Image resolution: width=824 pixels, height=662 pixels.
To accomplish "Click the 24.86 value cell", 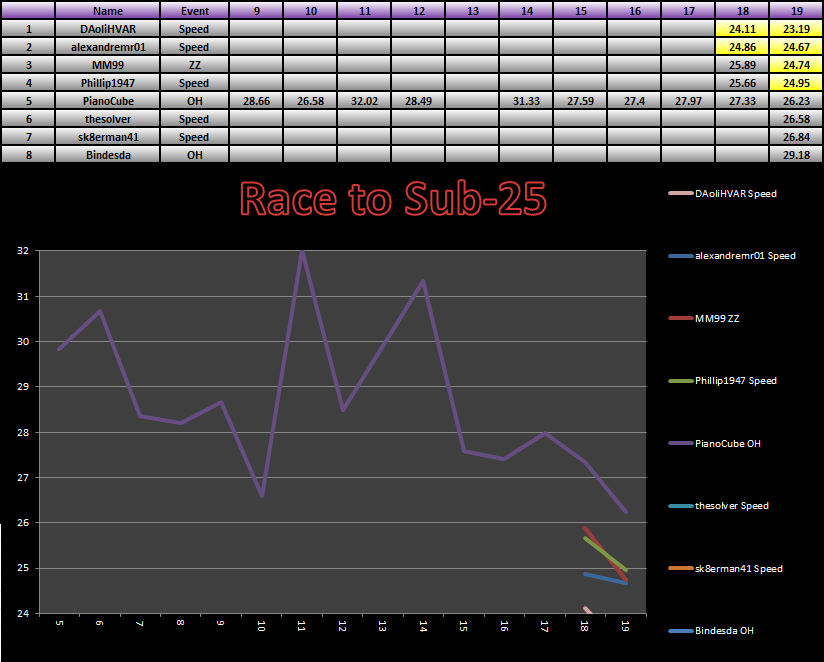I will point(742,47).
